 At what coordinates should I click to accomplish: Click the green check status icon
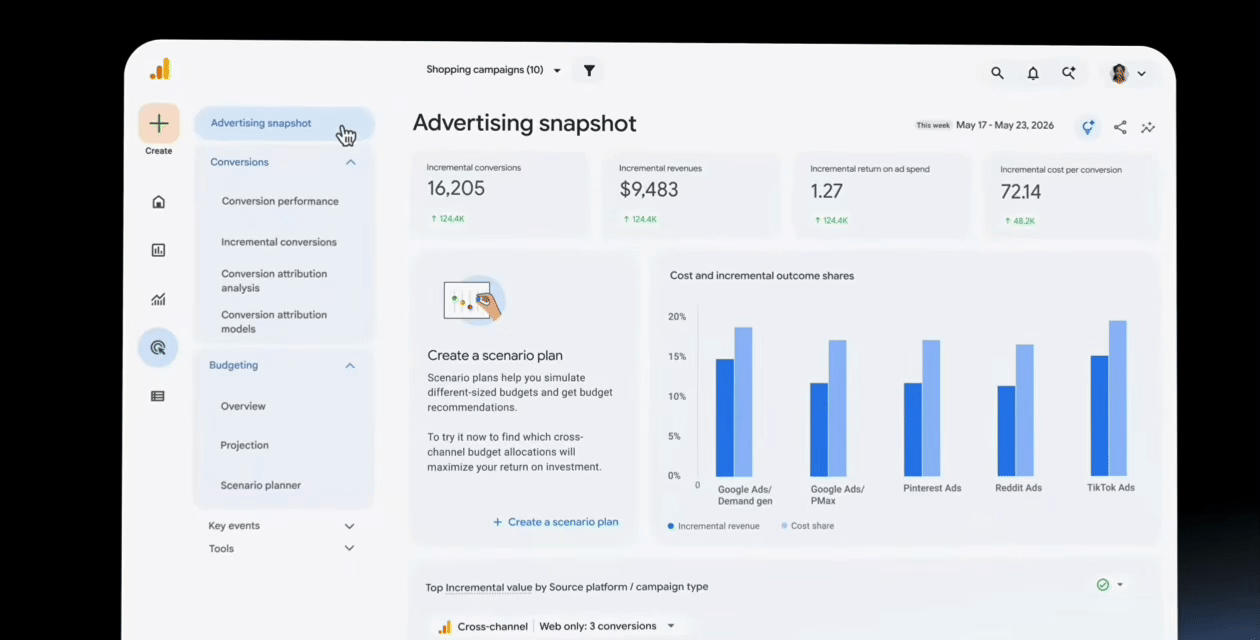pyautogui.click(x=1103, y=585)
